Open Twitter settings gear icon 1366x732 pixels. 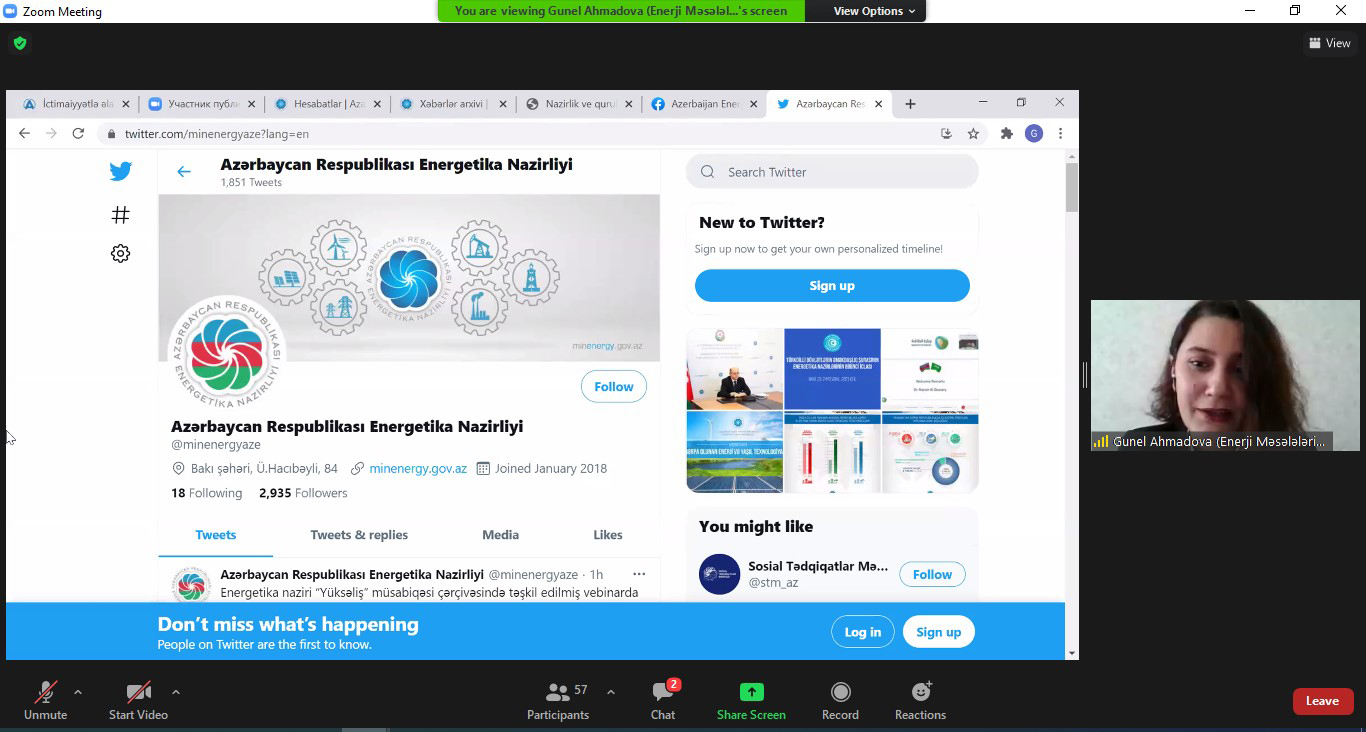121,254
